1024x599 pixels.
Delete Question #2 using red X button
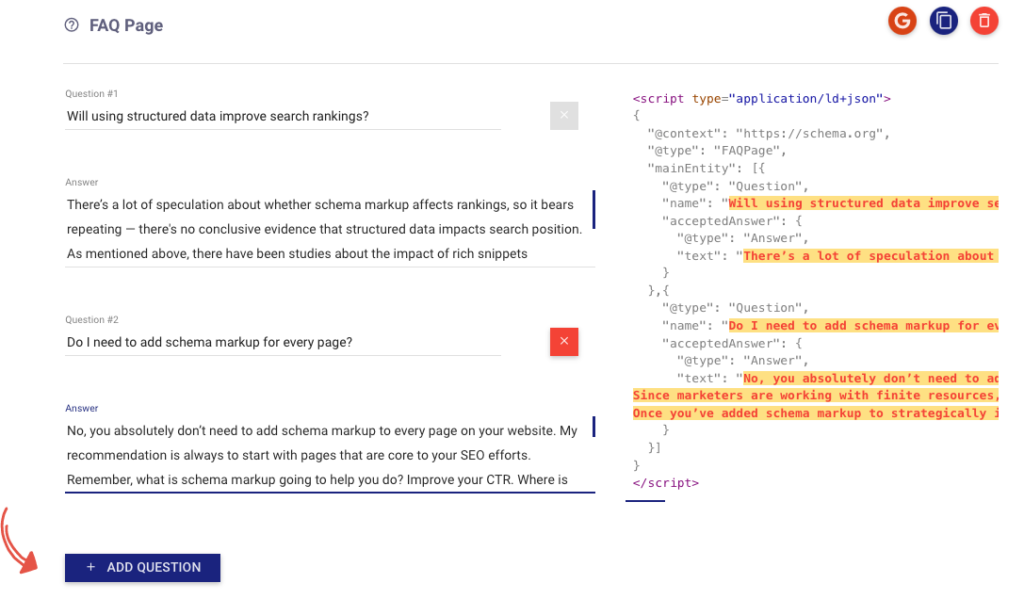pyautogui.click(x=564, y=342)
